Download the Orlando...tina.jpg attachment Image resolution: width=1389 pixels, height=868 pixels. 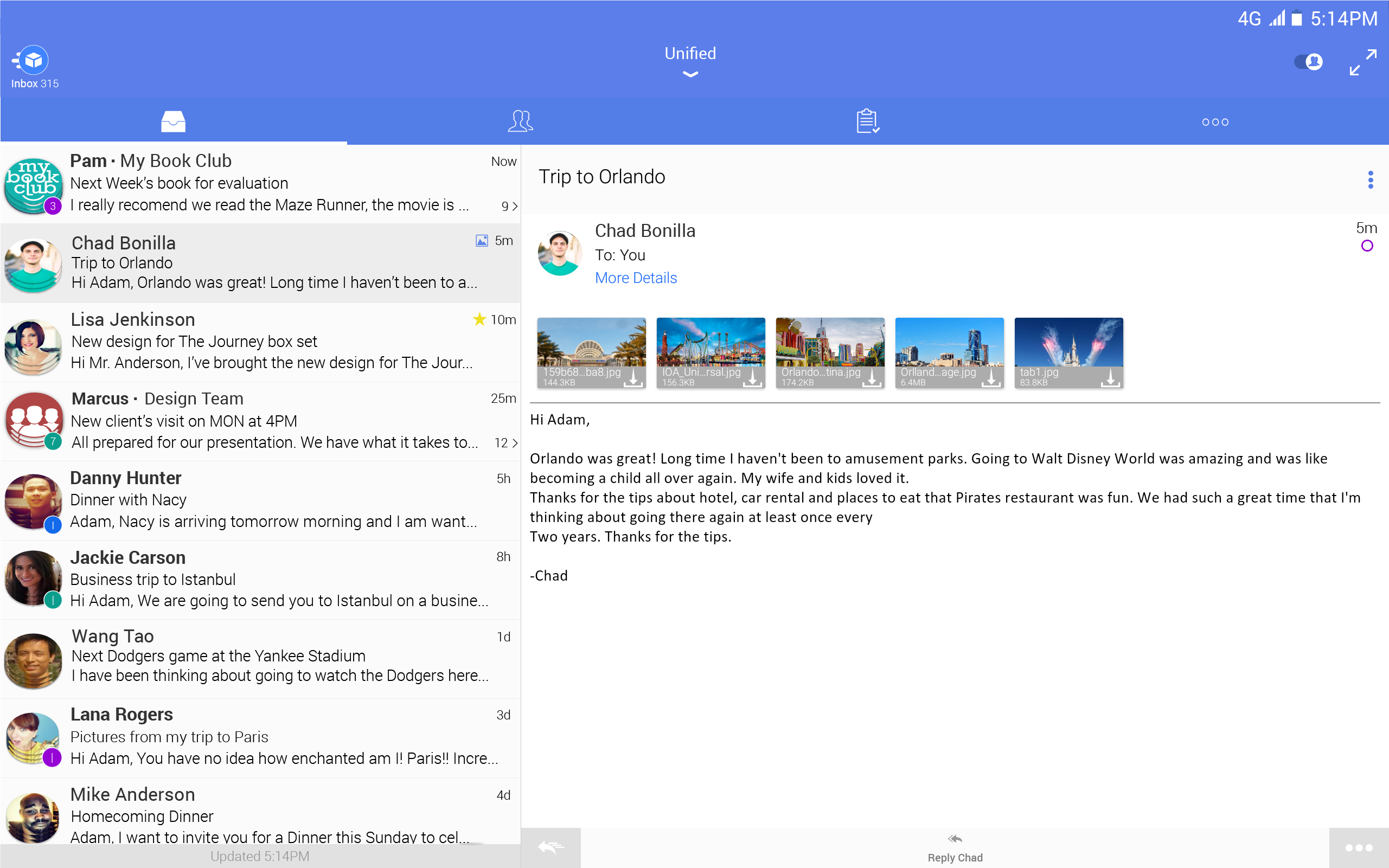point(873,380)
